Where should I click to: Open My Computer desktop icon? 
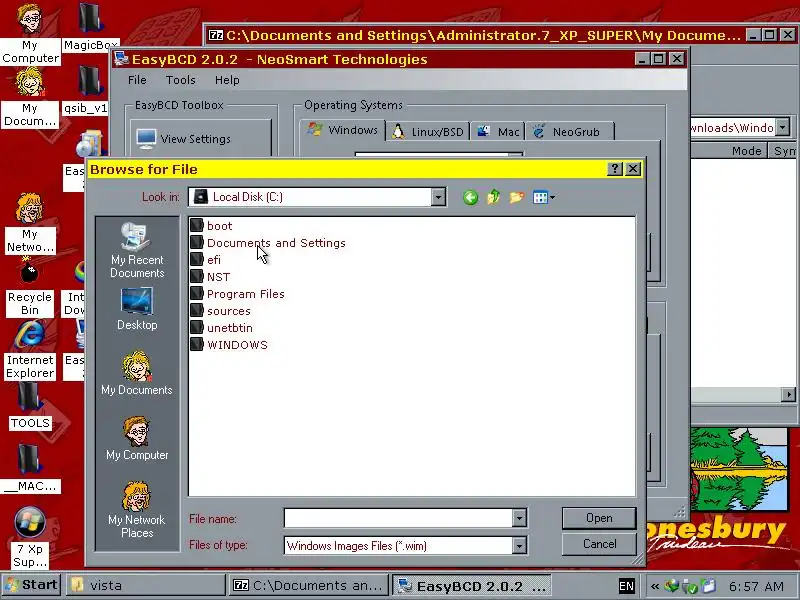30,34
